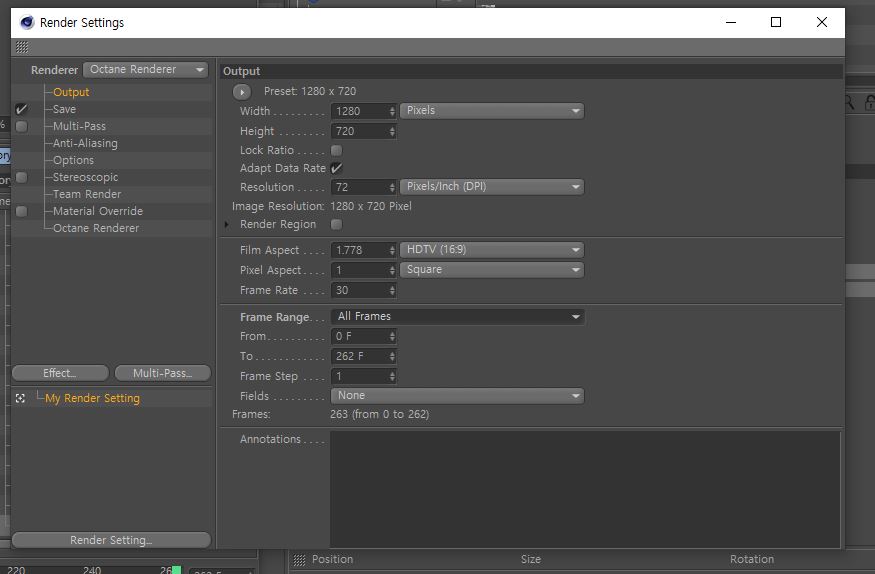875x574 pixels.
Task: Open the HDTV (16:9) film aspect dropdown
Action: click(x=492, y=250)
